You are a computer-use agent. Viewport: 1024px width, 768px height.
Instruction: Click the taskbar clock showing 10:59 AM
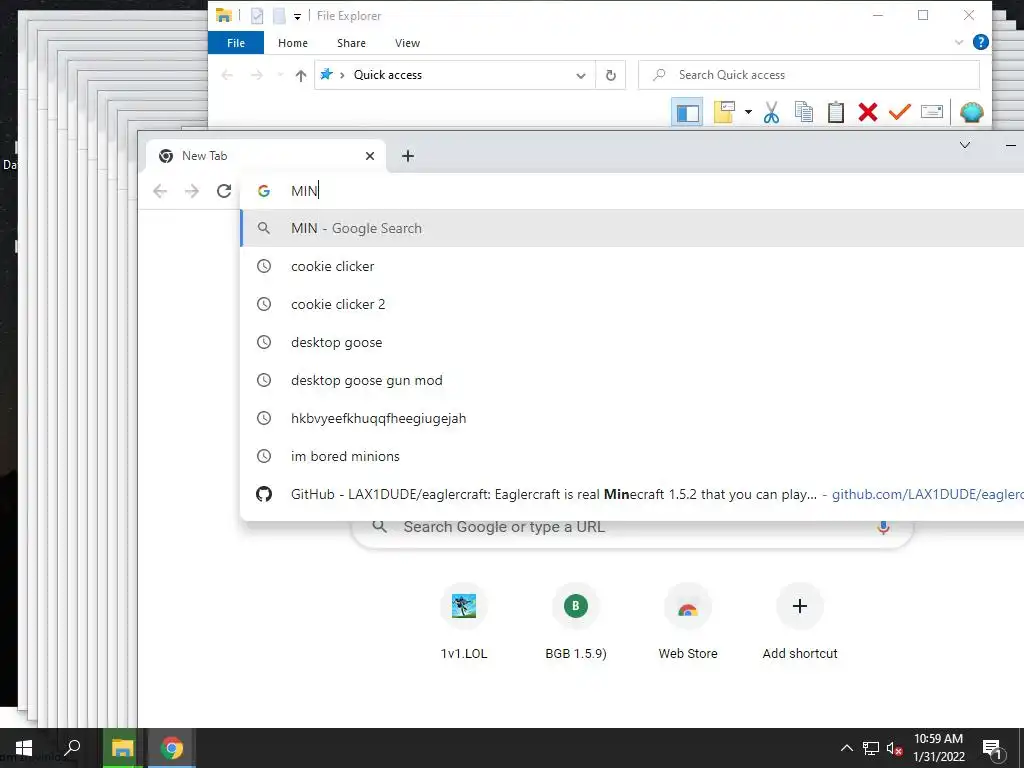[x=938, y=748]
